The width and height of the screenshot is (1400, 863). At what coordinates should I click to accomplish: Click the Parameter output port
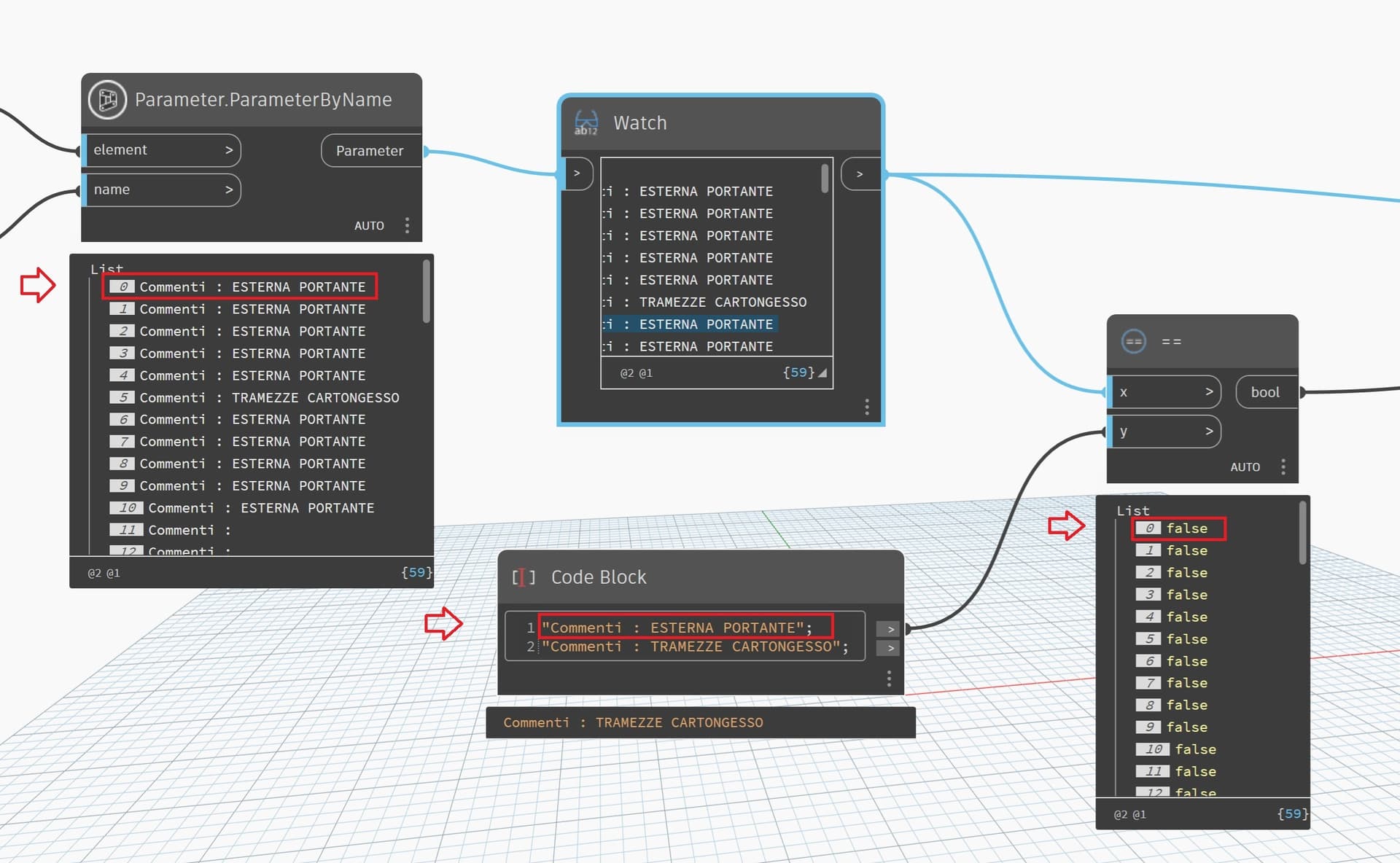[370, 151]
